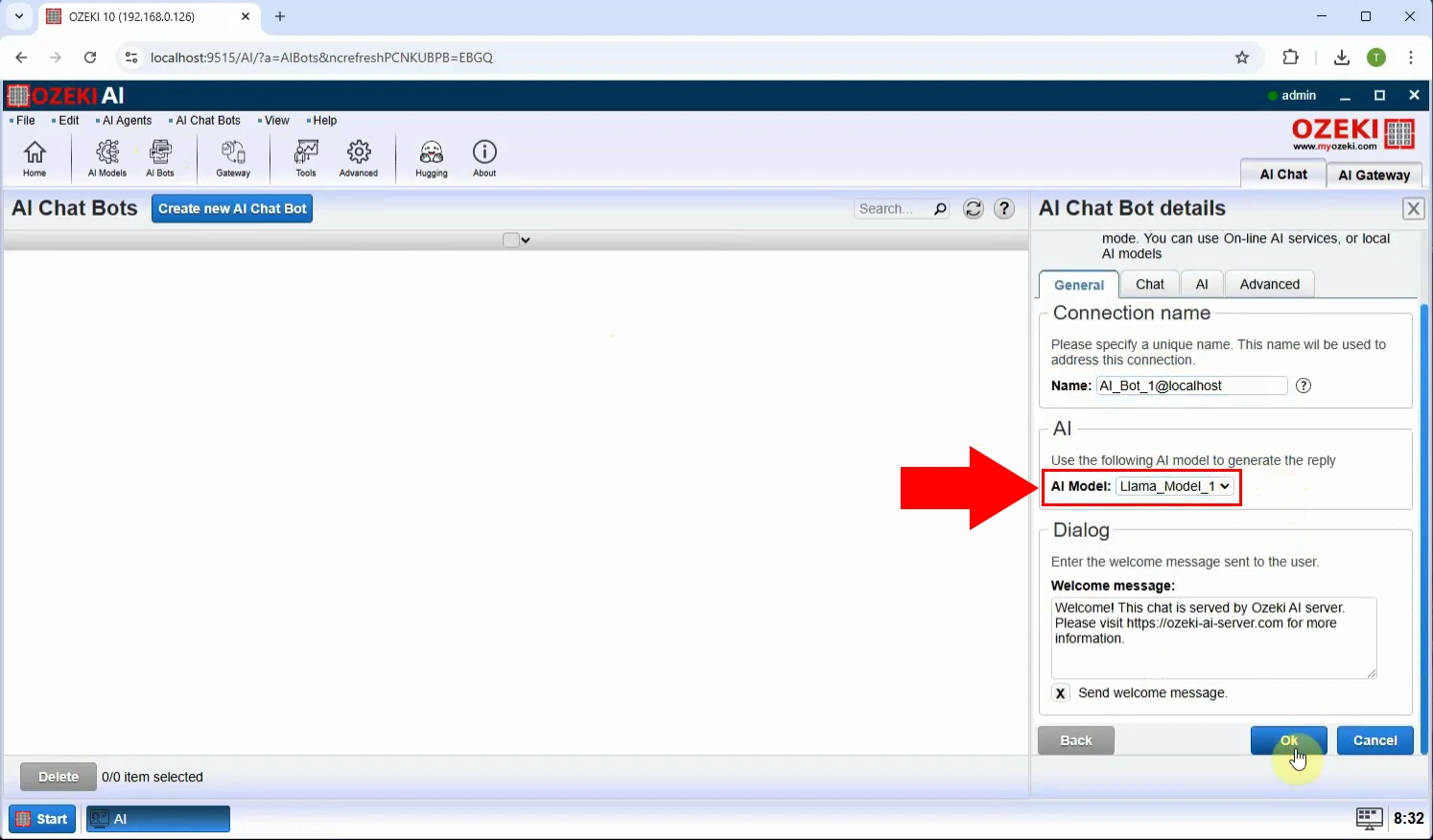Select the AI Gateway tab
This screenshot has height=840, width=1433.
click(1374, 175)
